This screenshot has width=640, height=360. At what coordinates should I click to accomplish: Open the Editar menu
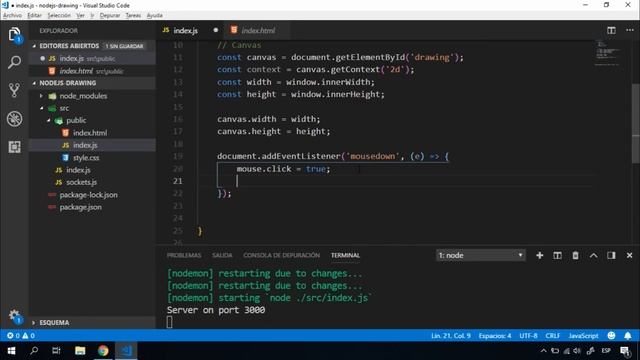pyautogui.click(x=34, y=15)
